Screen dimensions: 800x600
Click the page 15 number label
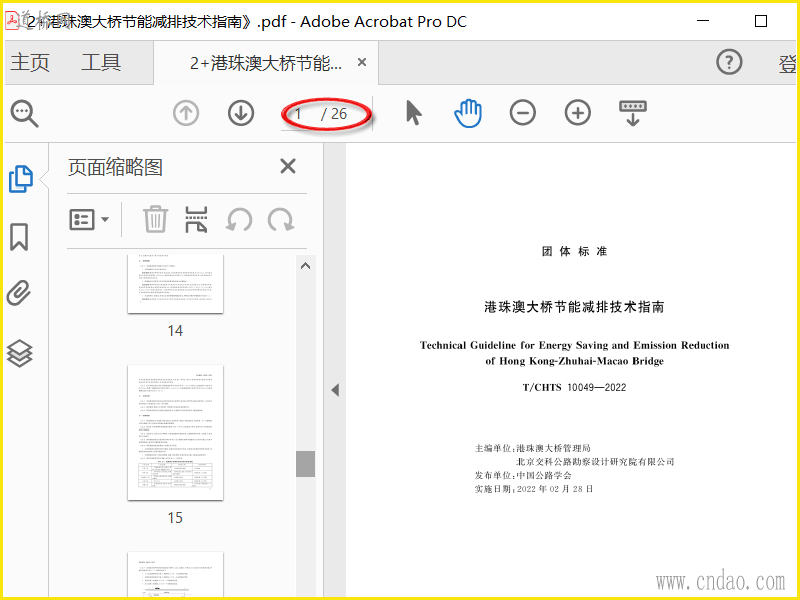tap(175, 518)
